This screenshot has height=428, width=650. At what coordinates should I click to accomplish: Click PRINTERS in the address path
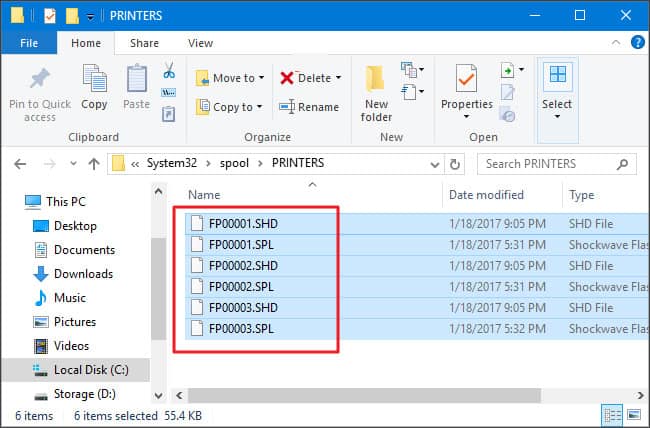pyautogui.click(x=298, y=163)
